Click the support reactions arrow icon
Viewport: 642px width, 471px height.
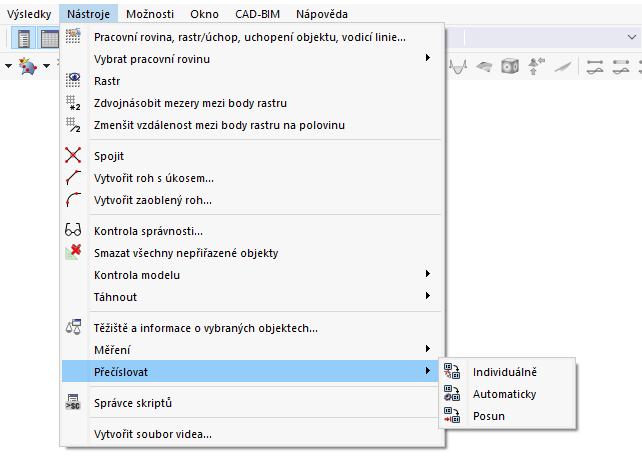click(x=536, y=66)
